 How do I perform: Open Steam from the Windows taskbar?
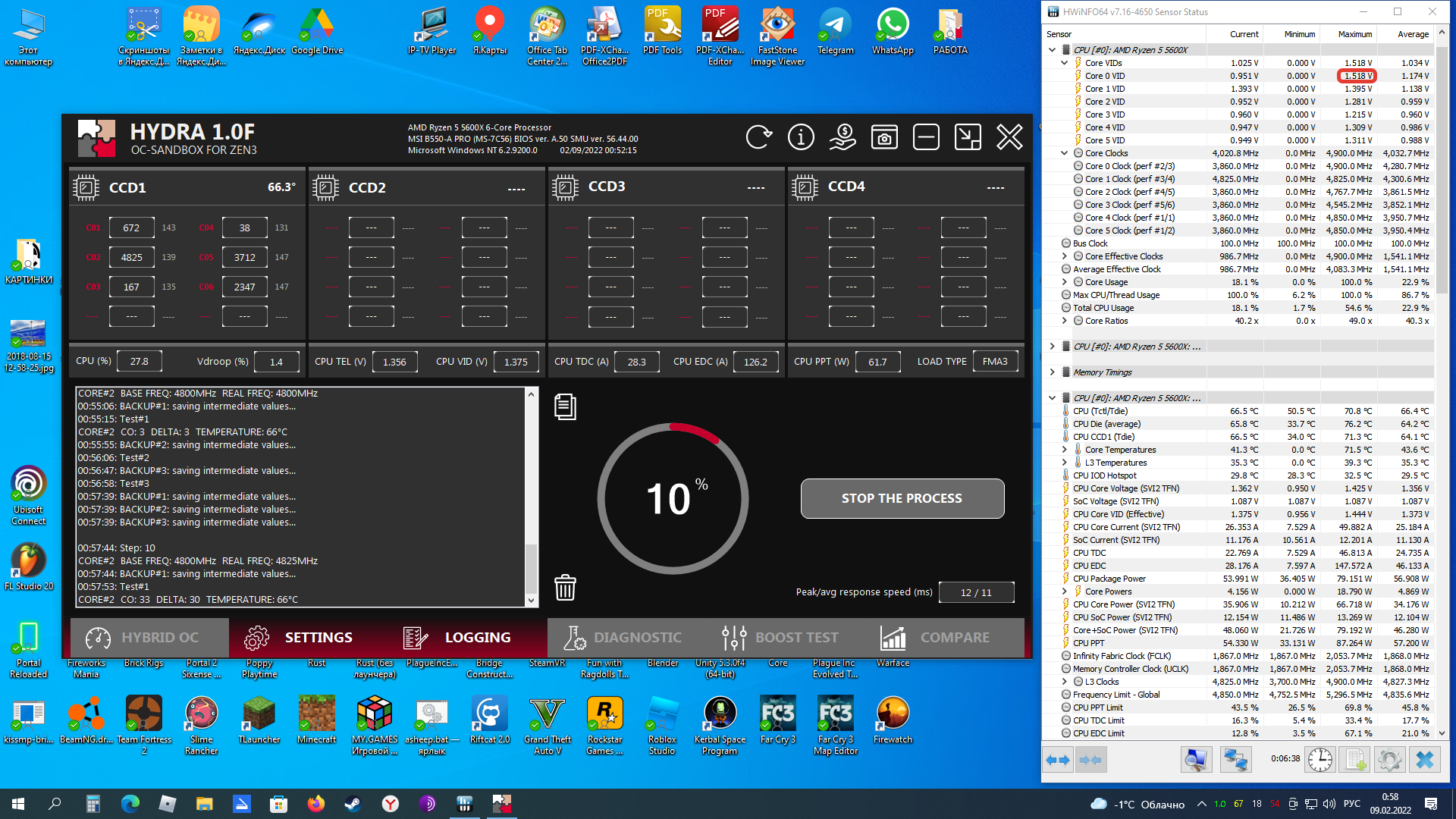(353, 803)
